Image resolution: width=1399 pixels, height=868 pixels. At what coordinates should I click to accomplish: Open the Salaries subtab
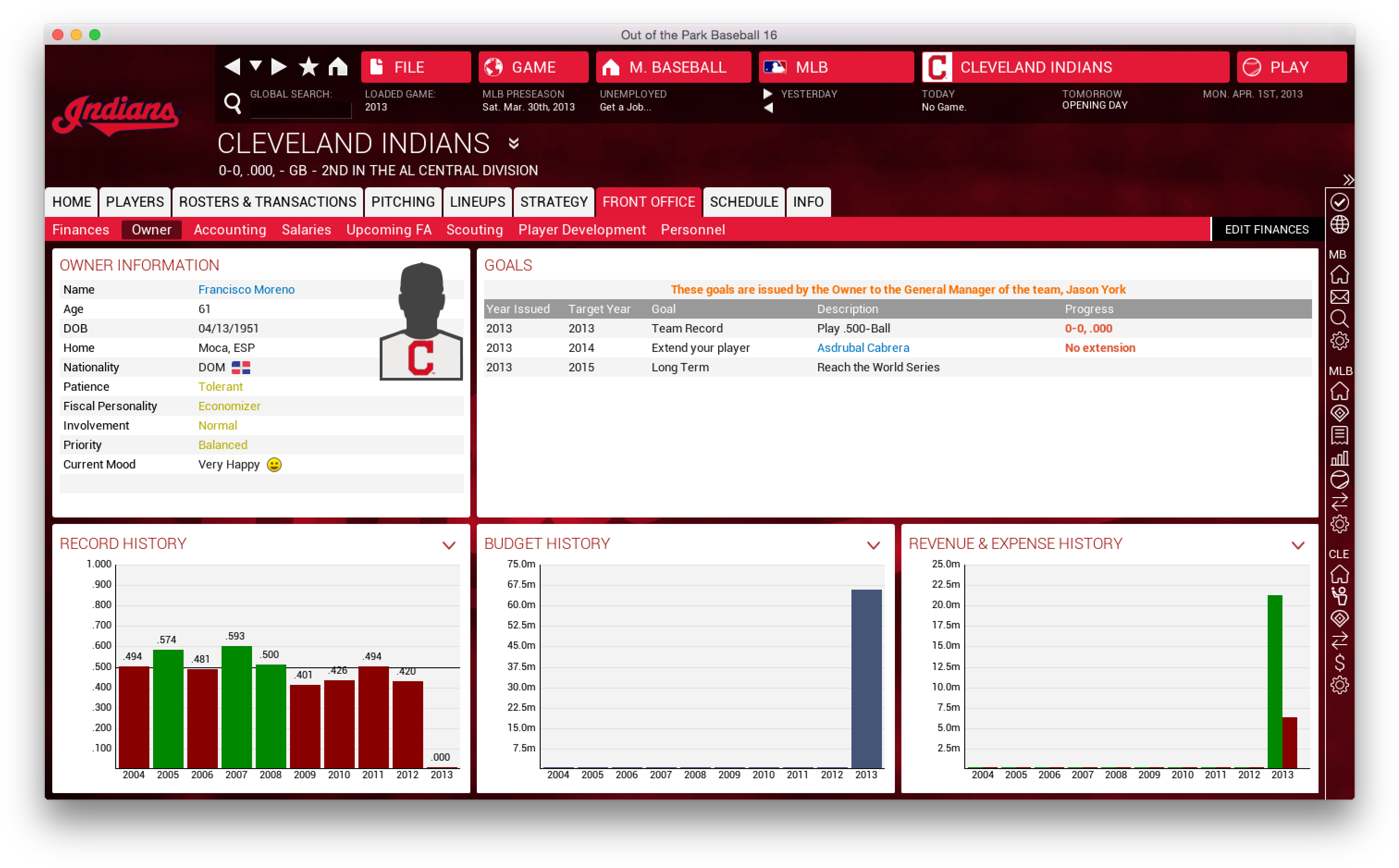tap(306, 230)
